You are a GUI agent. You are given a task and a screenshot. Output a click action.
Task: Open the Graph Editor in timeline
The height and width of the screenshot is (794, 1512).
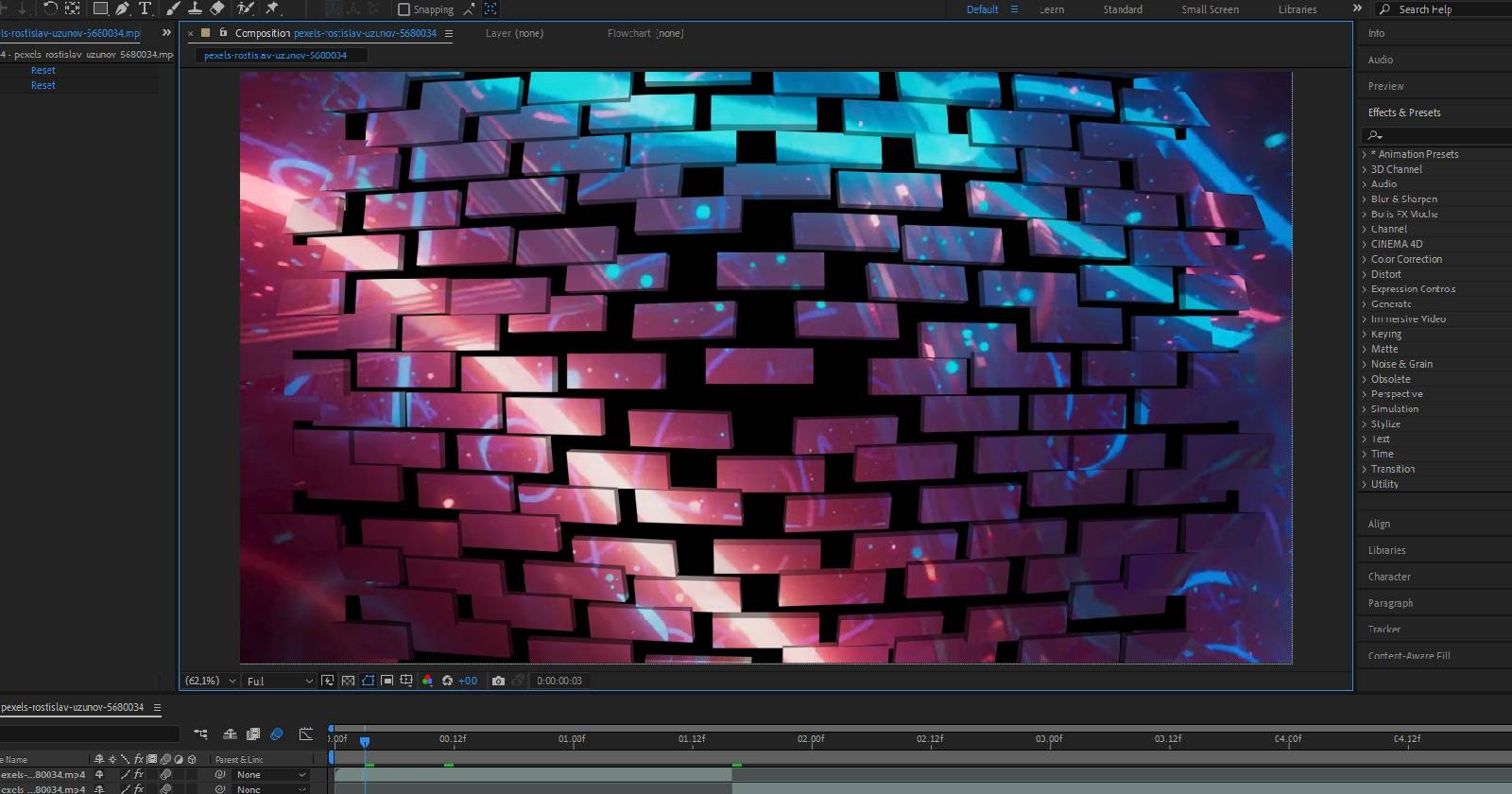tap(305, 734)
